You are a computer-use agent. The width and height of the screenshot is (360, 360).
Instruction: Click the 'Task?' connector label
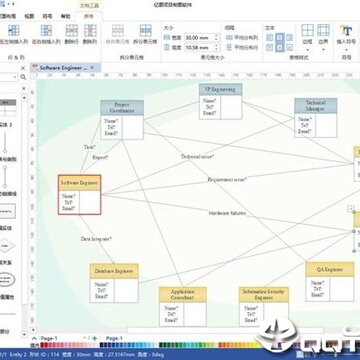[x=89, y=147]
